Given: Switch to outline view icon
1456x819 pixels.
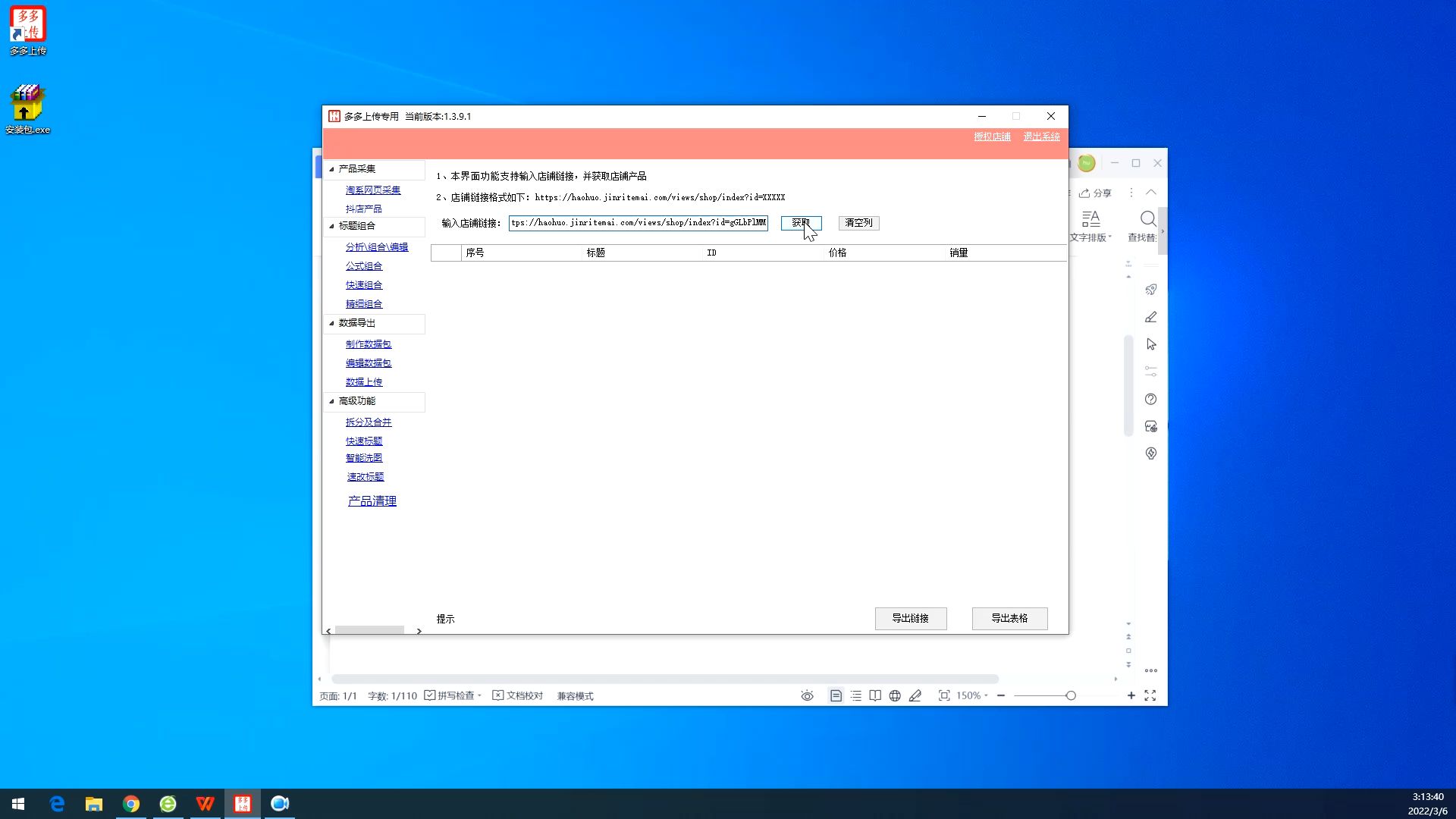Looking at the screenshot, I should [x=855, y=695].
